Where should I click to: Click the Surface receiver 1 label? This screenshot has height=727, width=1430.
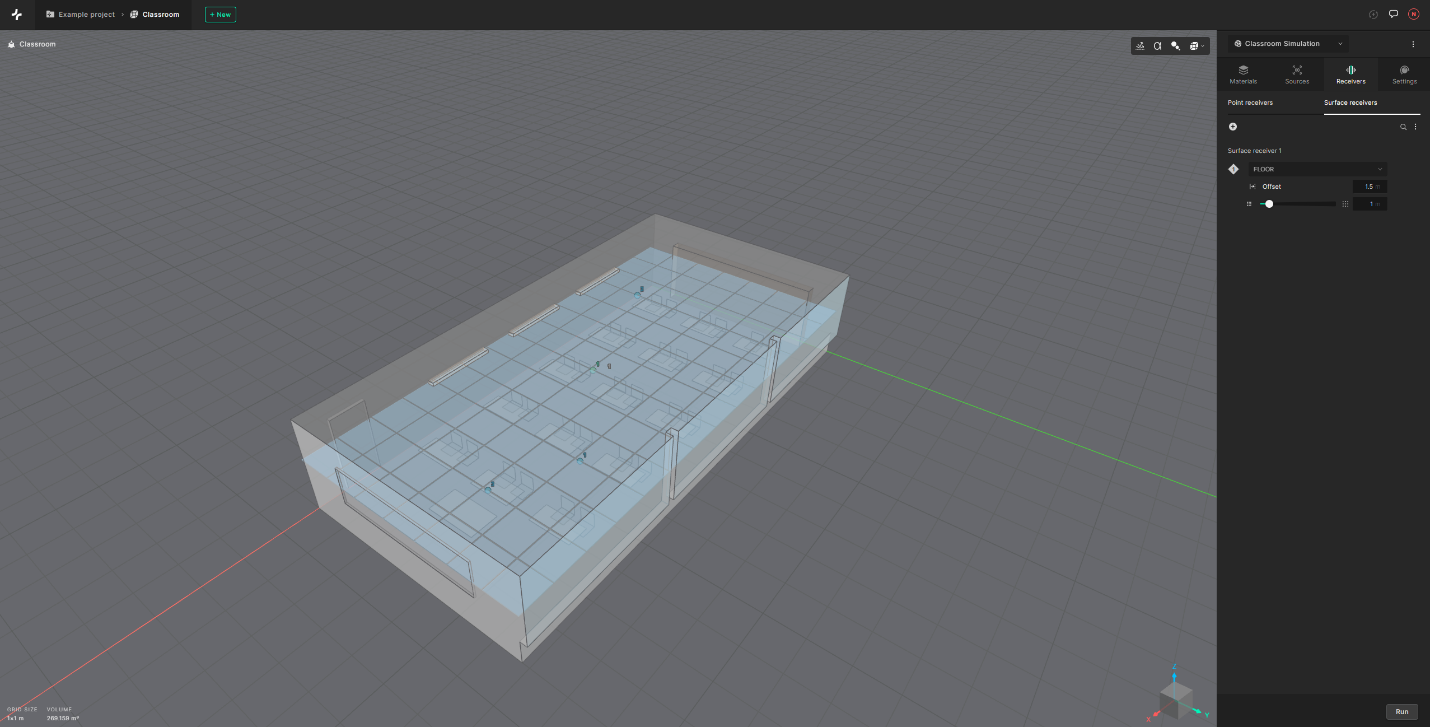pyautogui.click(x=1254, y=151)
